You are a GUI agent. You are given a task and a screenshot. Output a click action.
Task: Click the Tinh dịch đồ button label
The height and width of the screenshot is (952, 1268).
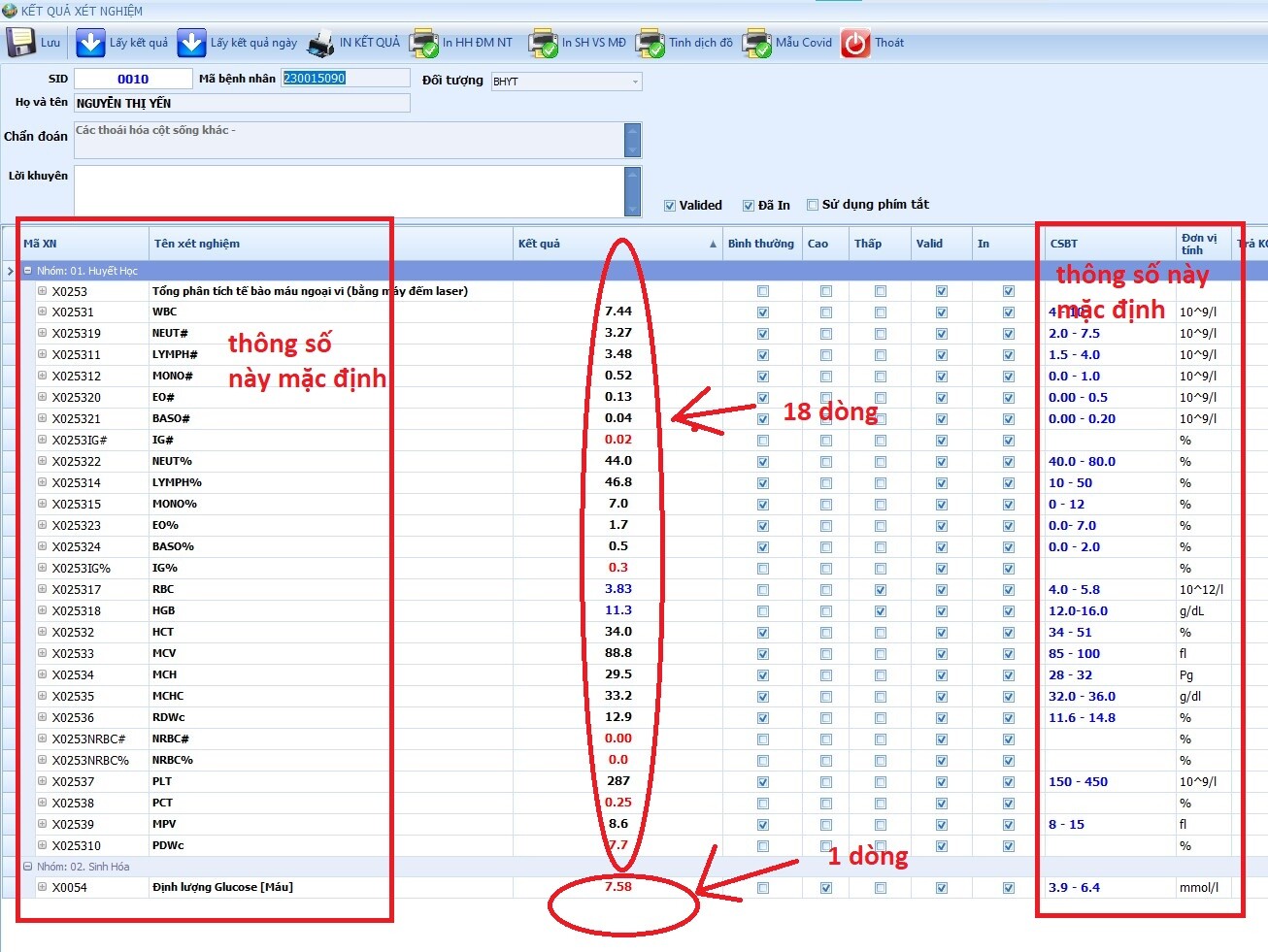[x=701, y=43]
